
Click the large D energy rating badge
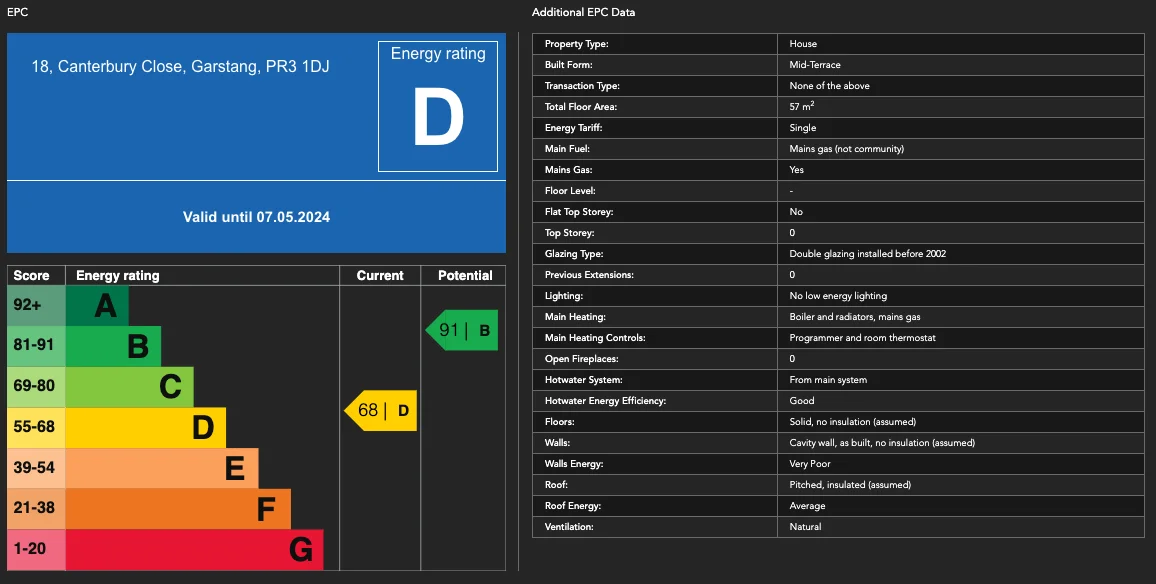[x=437, y=107]
